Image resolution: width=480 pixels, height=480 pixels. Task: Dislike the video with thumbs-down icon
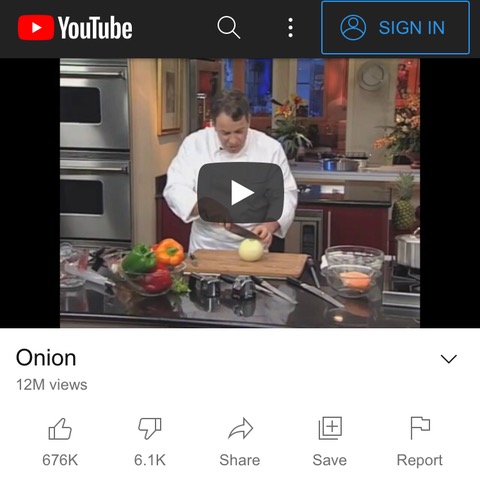point(150,428)
